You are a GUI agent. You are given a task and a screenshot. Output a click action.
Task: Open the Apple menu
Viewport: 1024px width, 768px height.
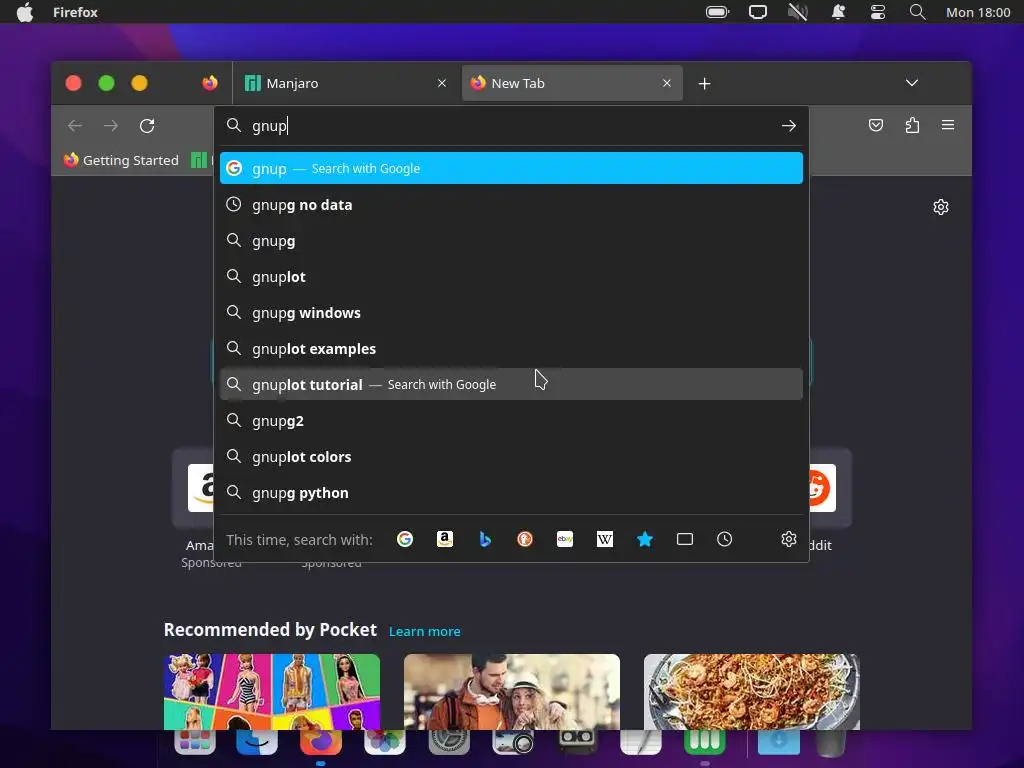tap(25, 12)
